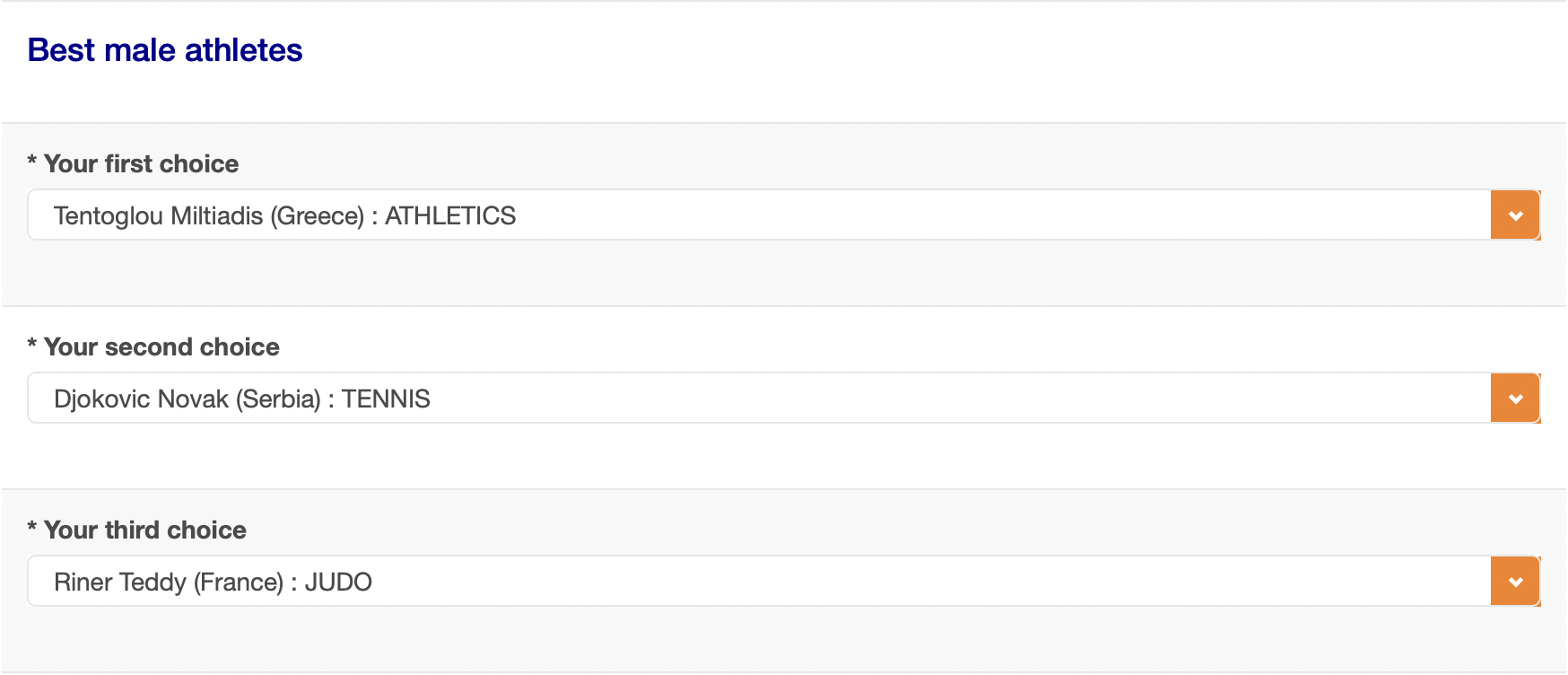Click the JUDO text in third selection
Image resolution: width=1568 pixels, height=675 pixels.
click(338, 583)
